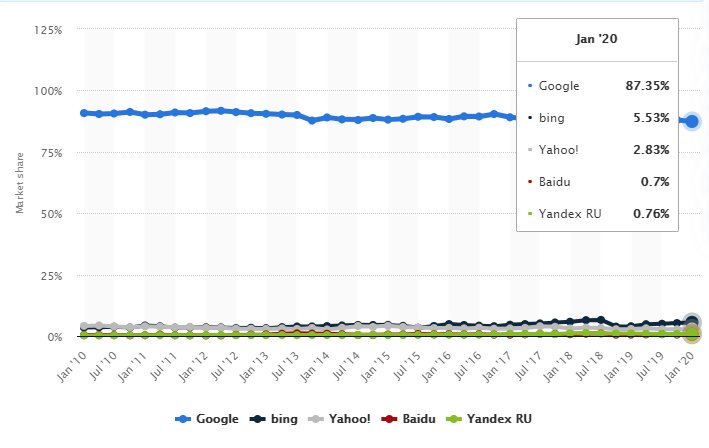Click Yahoo! 2.83% tooltip row

tap(597, 149)
